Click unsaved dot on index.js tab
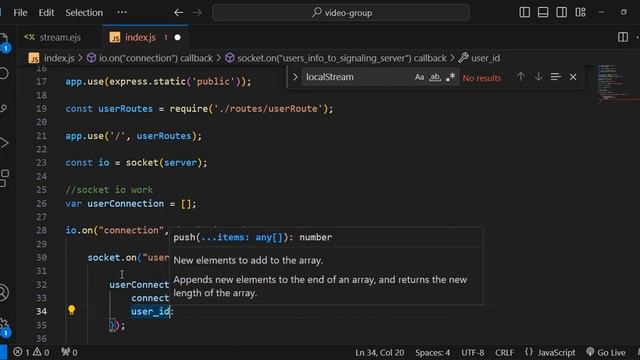640x360 pixels. click(178, 38)
